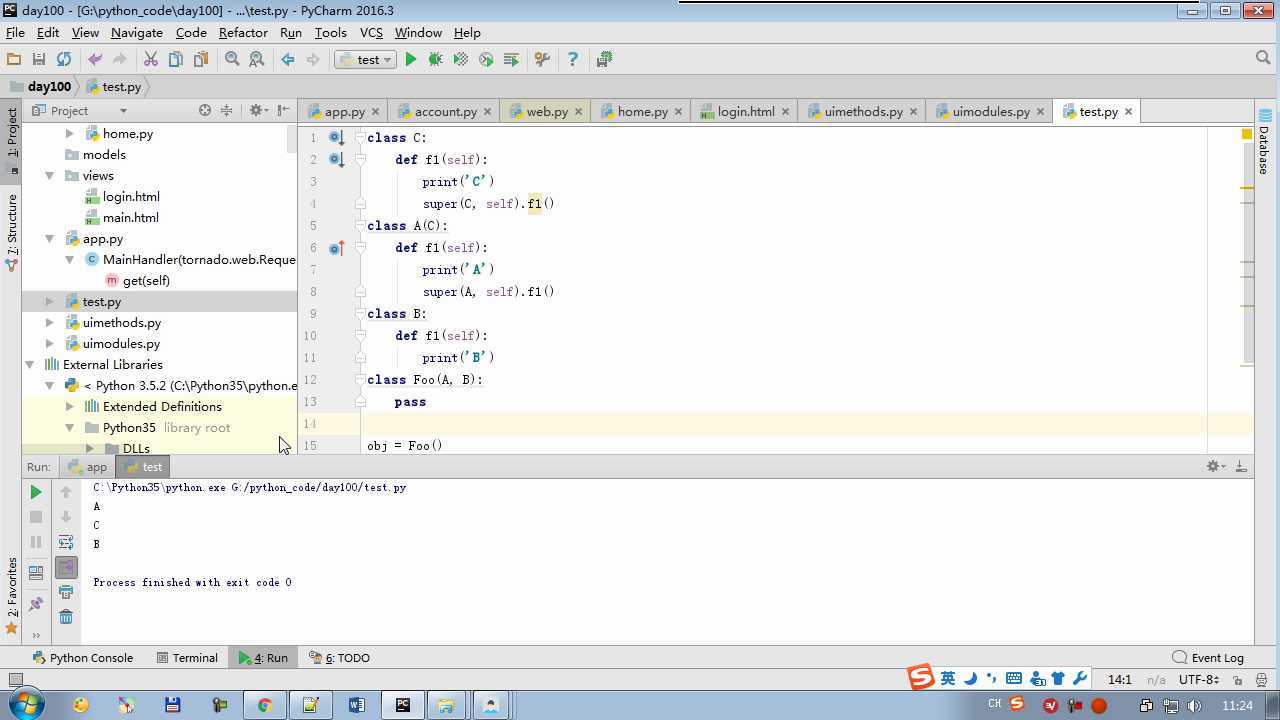Rerun 'test' in Run panel
This screenshot has width=1280, height=720.
(36, 492)
